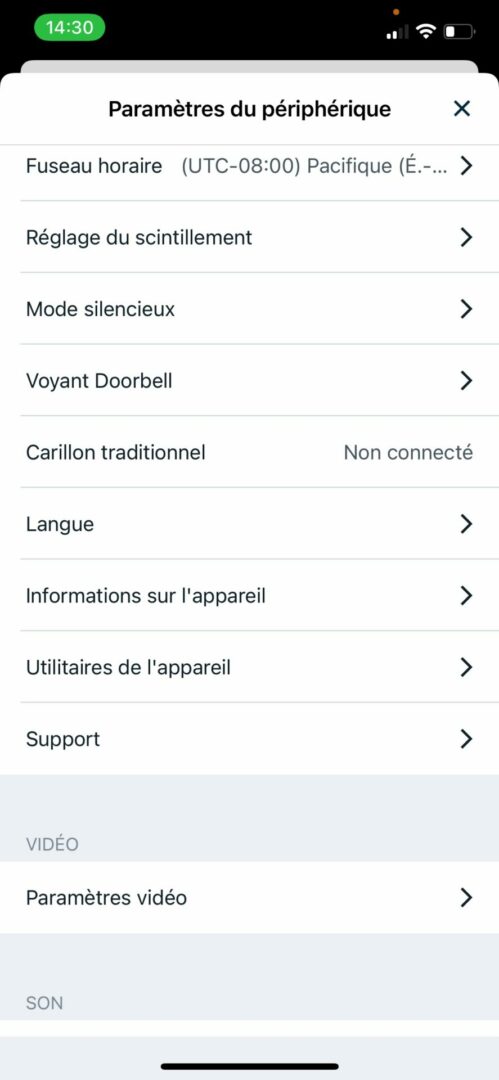Open Utilitaires de l'appareil
Viewport: 499px width, 1080px height.
tap(250, 667)
